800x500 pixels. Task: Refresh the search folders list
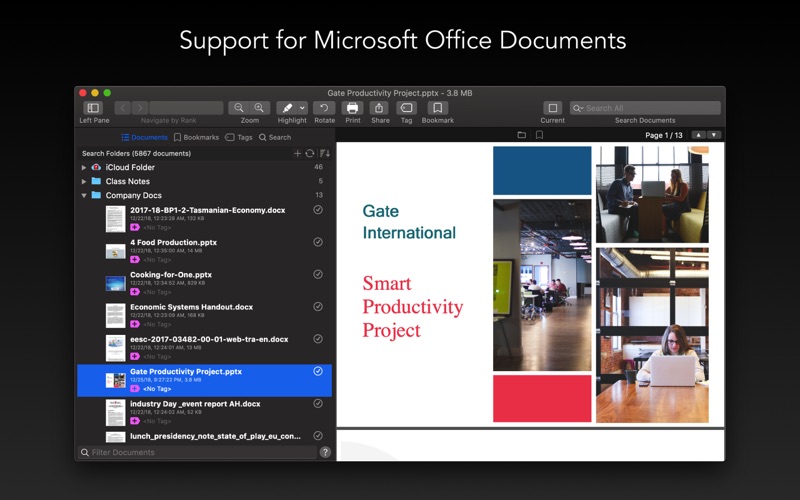310,154
